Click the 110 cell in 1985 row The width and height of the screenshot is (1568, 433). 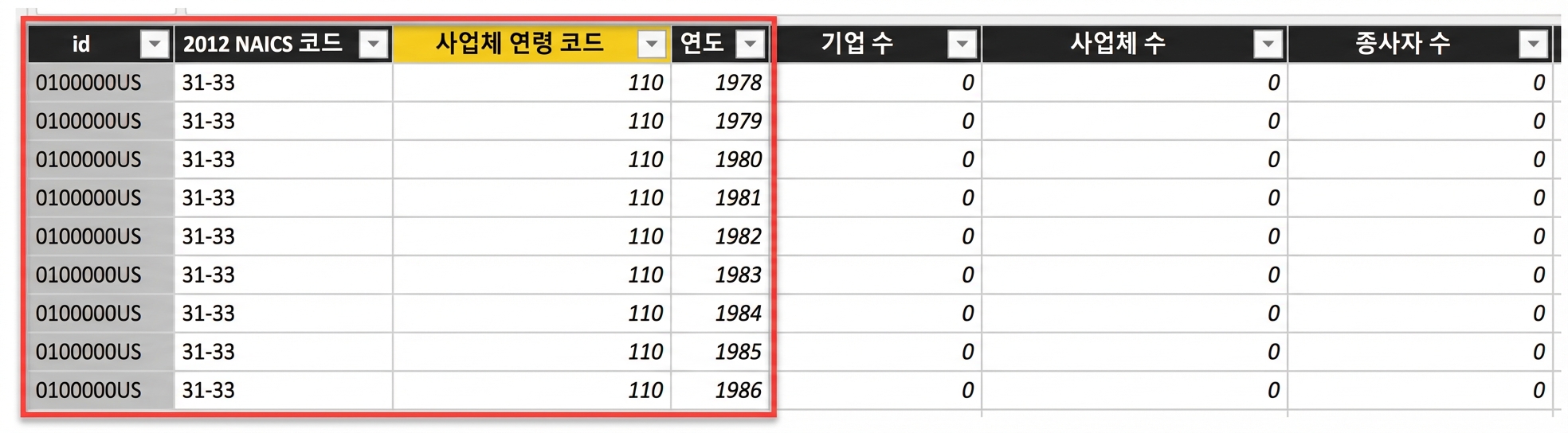531,352
